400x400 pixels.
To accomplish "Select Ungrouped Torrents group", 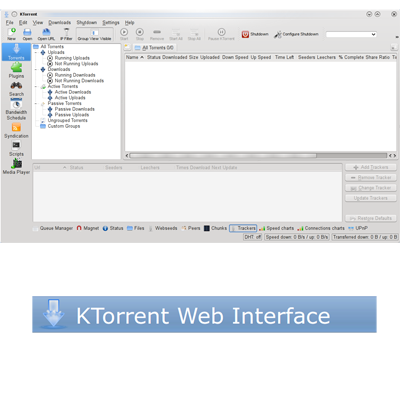I will (x=64, y=120).
